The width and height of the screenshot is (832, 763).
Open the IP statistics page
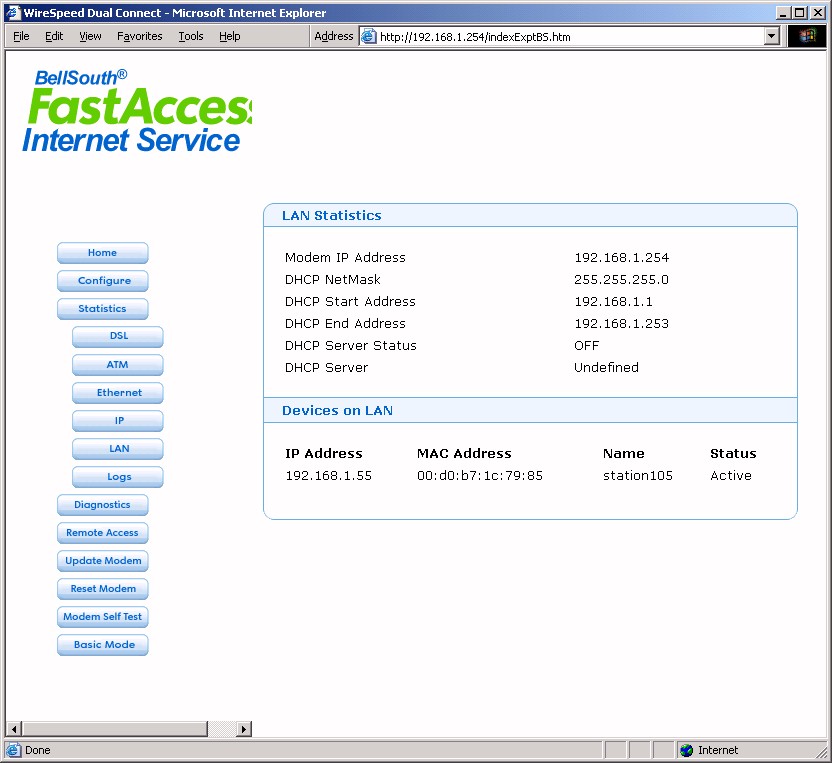point(118,421)
